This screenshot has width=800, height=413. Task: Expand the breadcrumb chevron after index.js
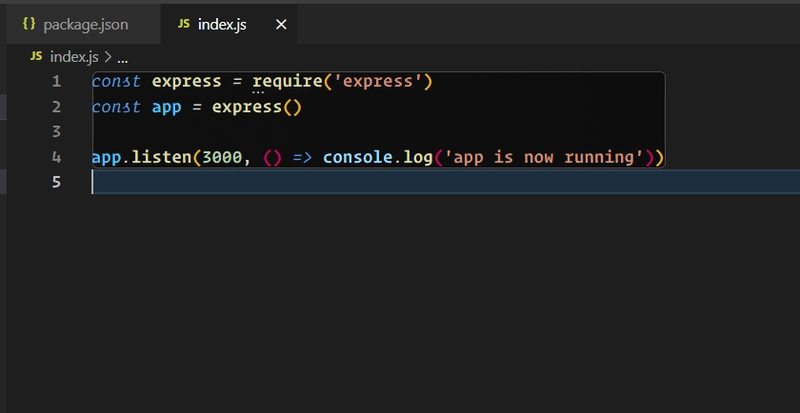pyautogui.click(x=108, y=57)
